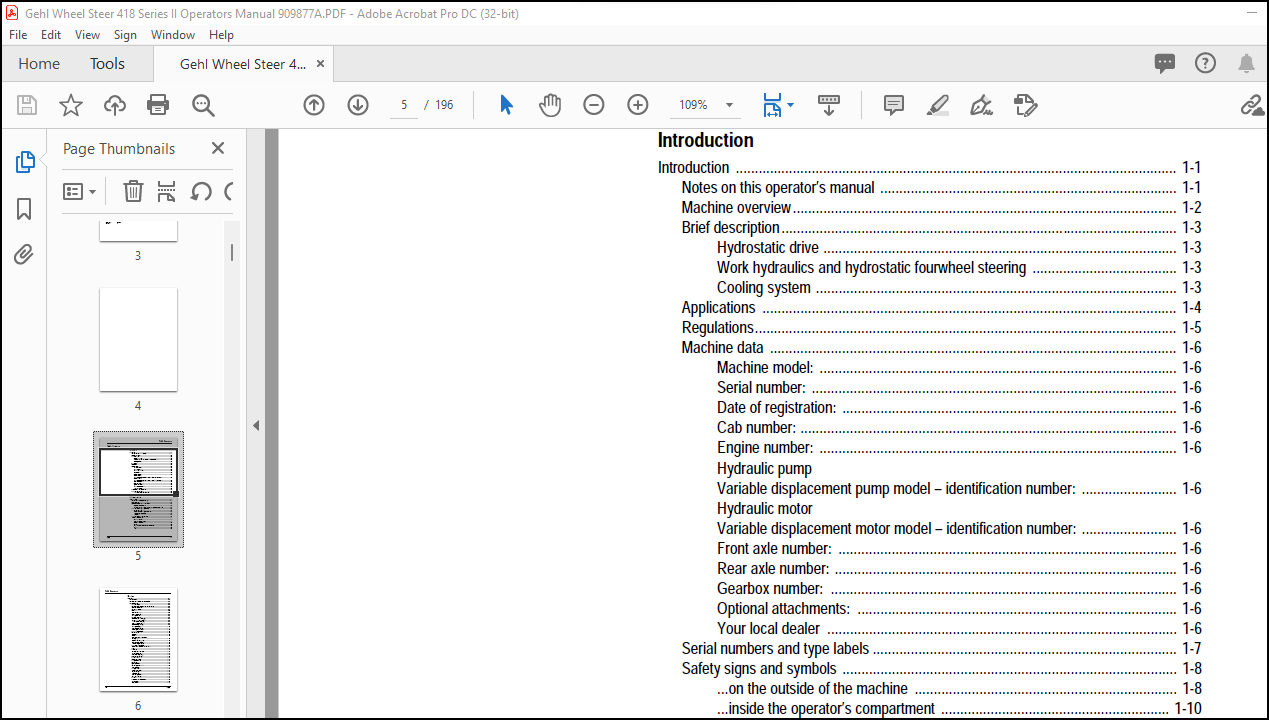Open fit page options dropdown arrow

pos(791,105)
